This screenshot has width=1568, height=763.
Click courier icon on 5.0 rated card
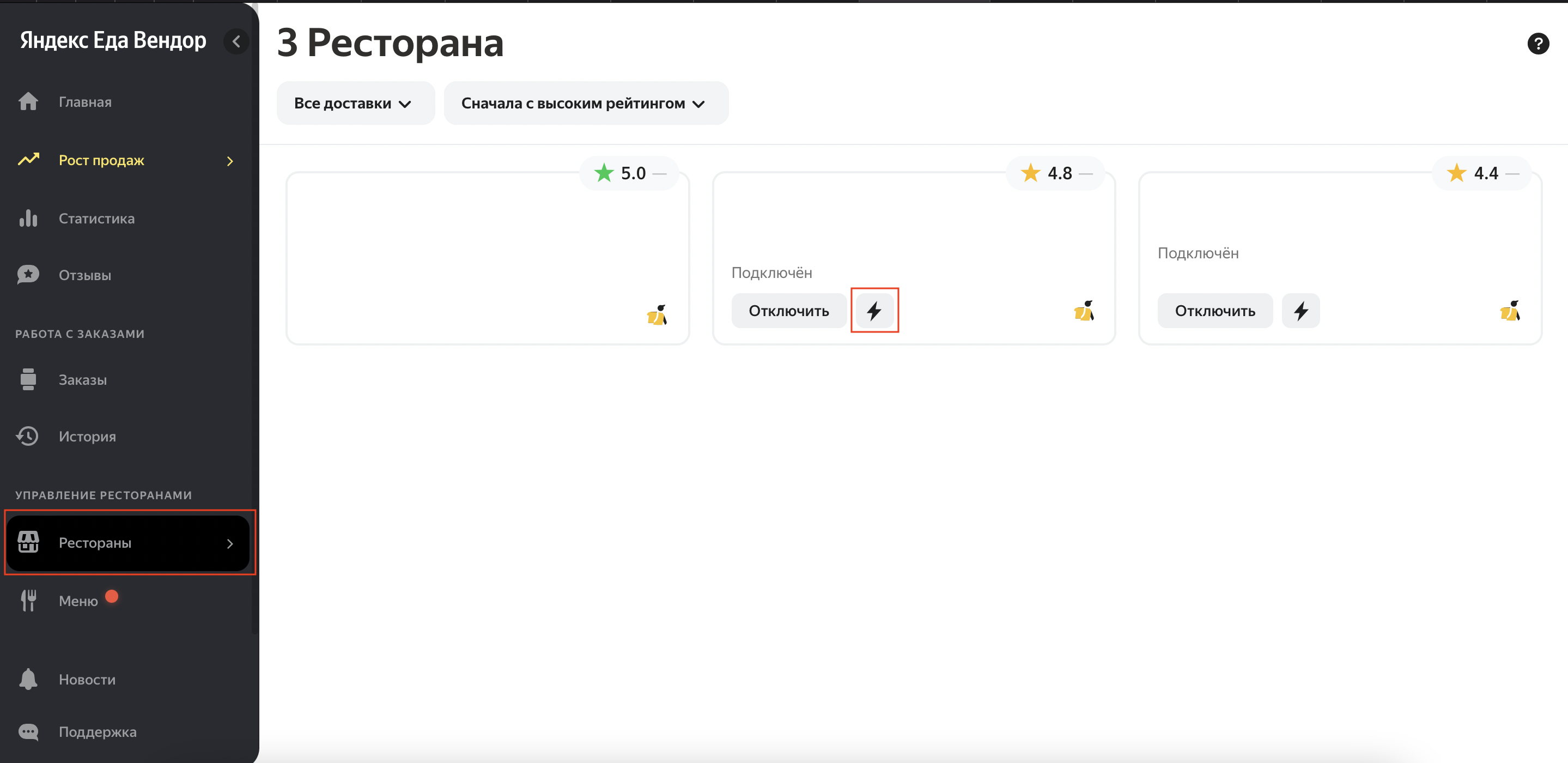[x=657, y=315]
